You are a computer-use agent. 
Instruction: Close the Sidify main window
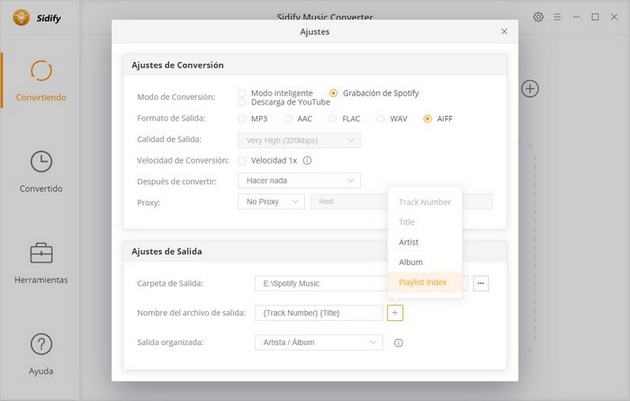[614, 17]
